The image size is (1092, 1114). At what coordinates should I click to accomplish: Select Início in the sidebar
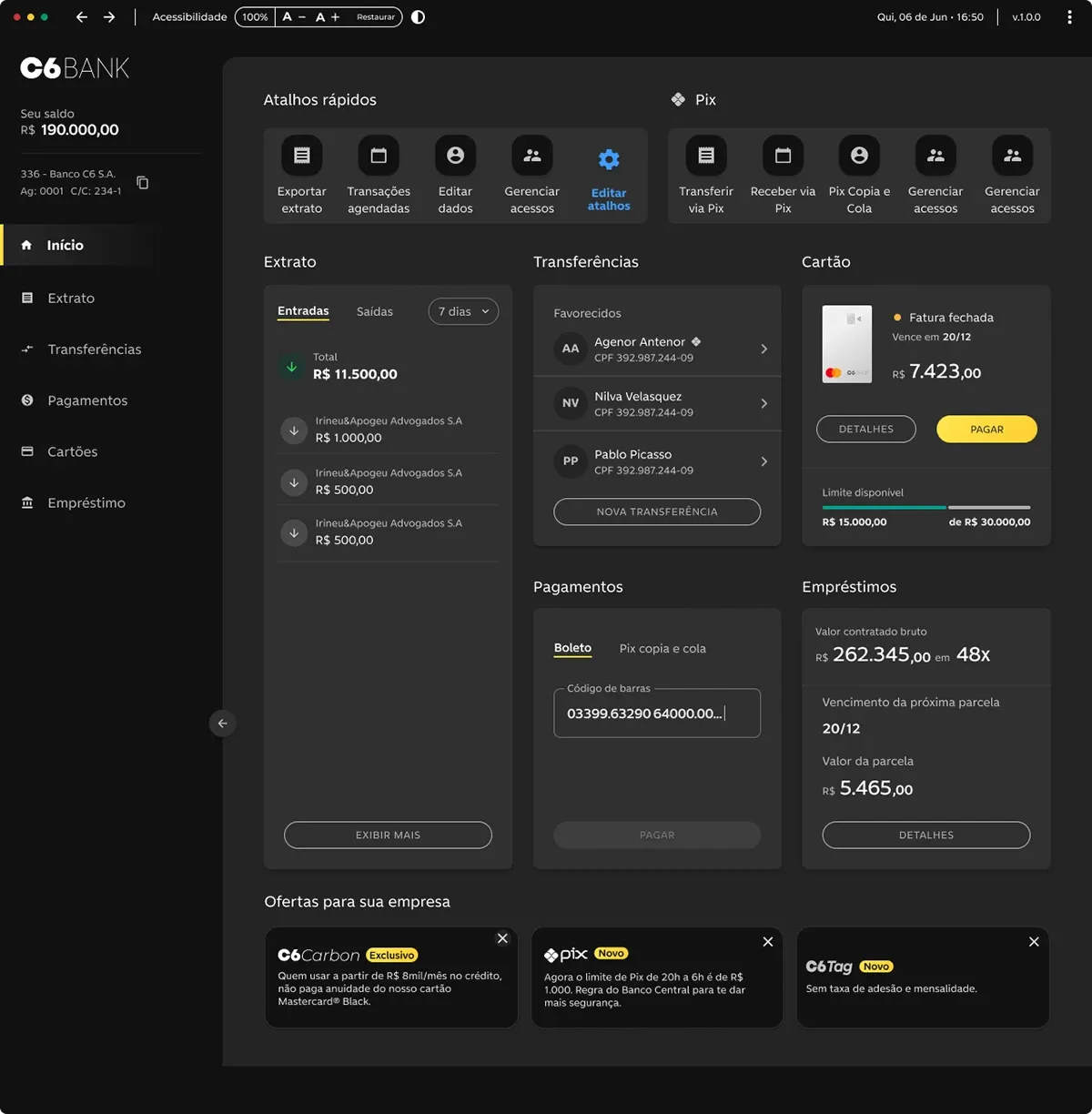coord(79,245)
